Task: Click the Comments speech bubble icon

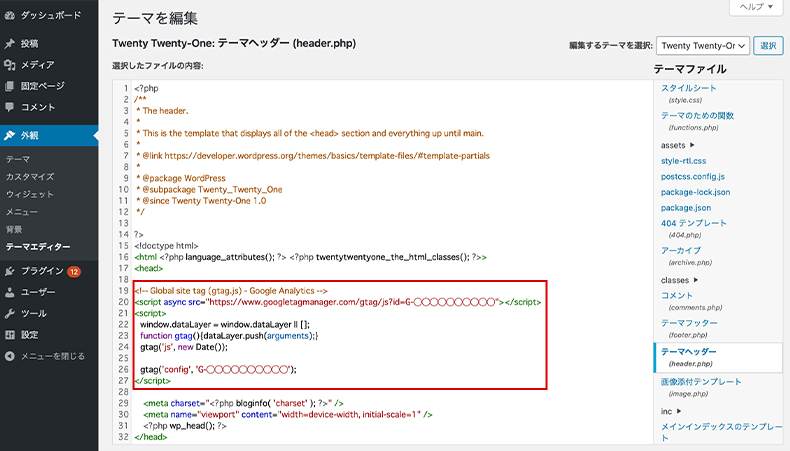Action: (x=10, y=107)
